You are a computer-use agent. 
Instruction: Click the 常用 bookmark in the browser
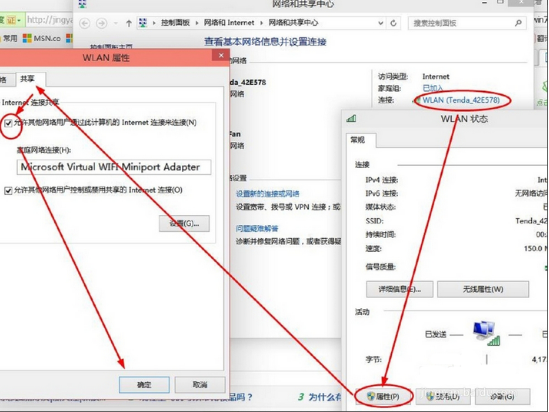click(x=9, y=38)
